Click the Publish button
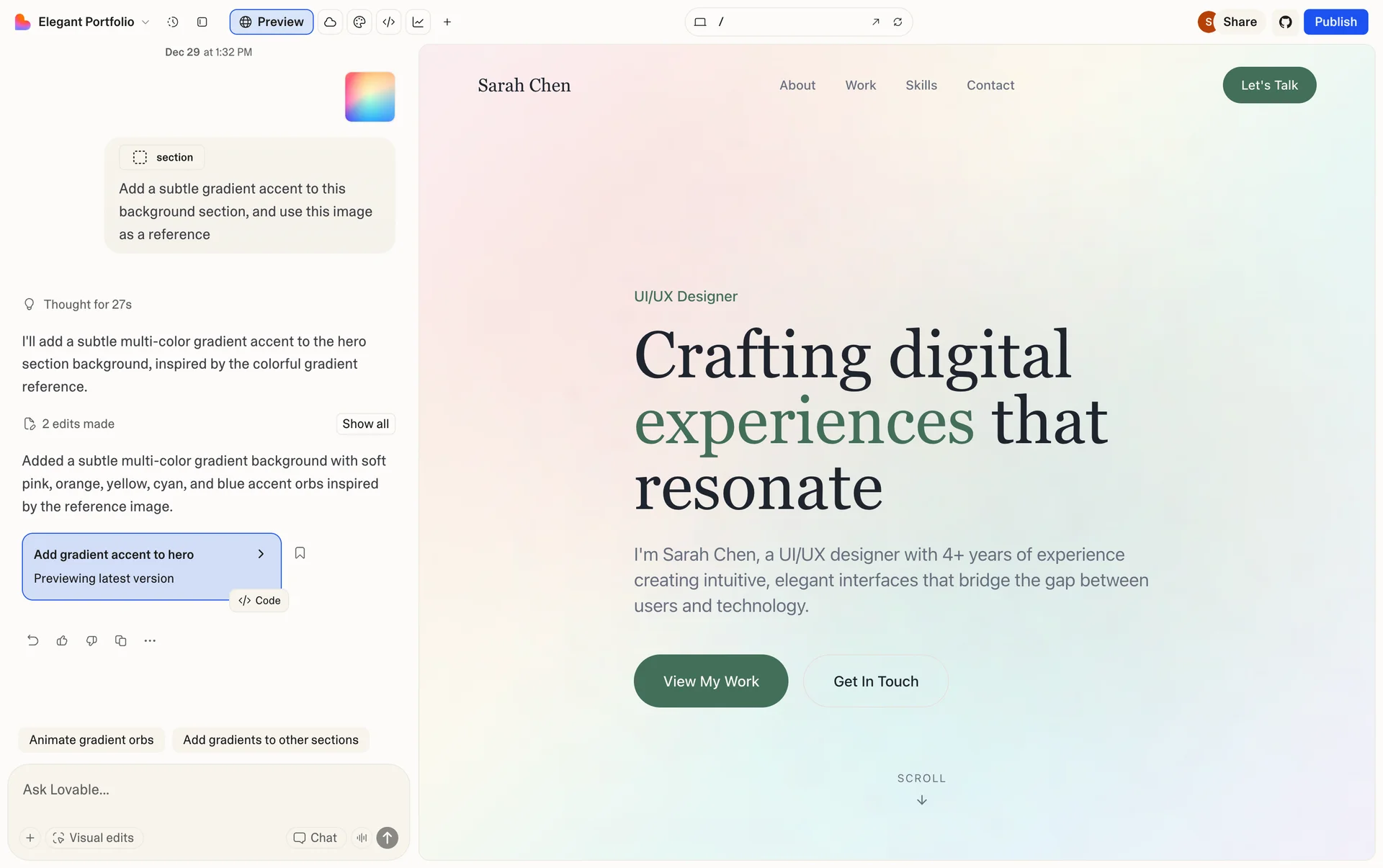This screenshot has height=868, width=1383. pos(1335,22)
